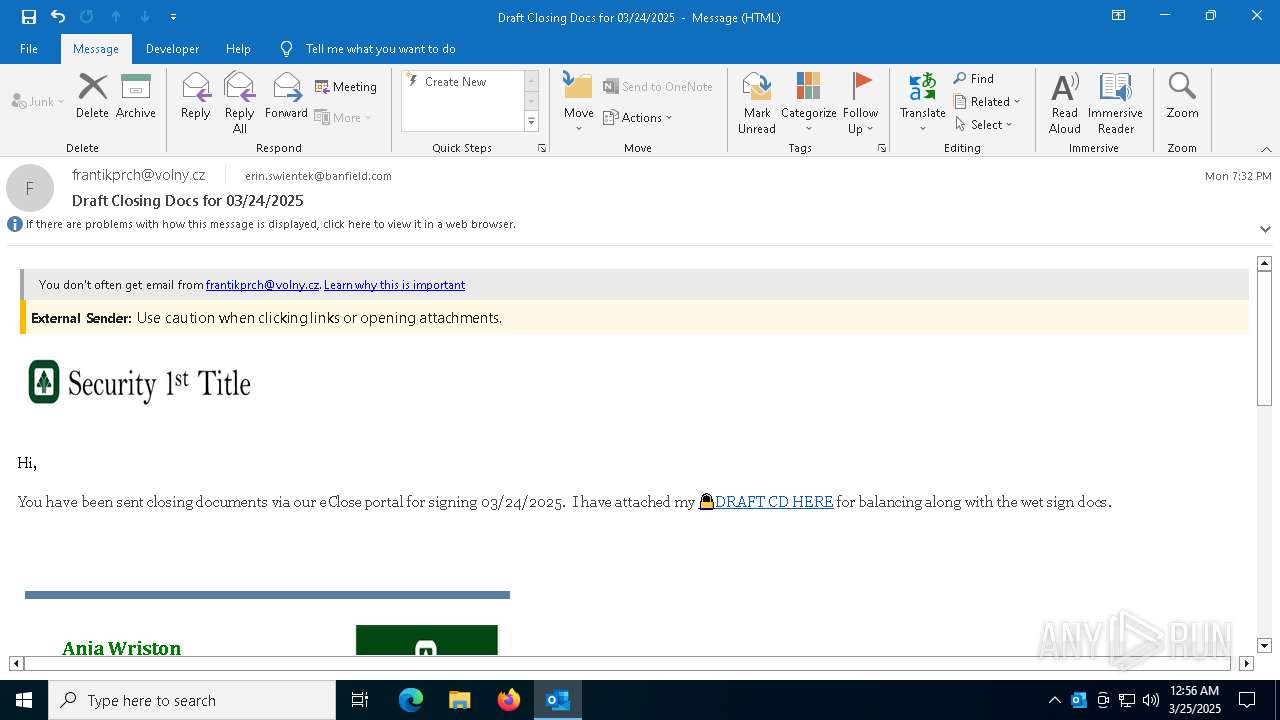Open the Junk dropdown

[38, 101]
